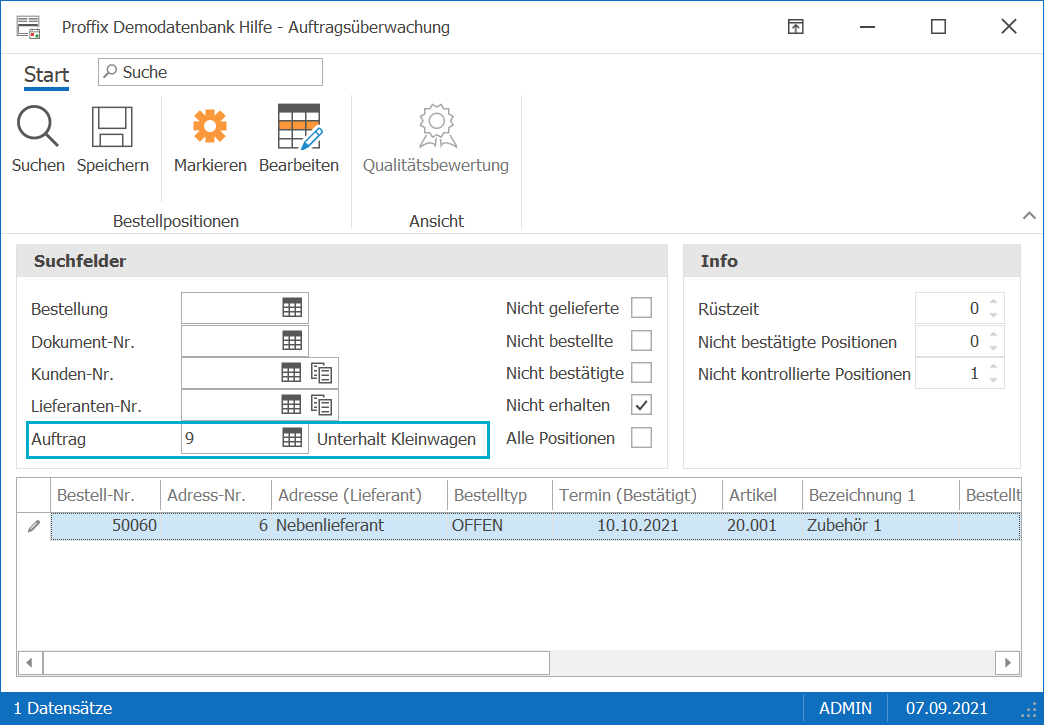
Task: Click the application icon in title bar
Action: 29,27
